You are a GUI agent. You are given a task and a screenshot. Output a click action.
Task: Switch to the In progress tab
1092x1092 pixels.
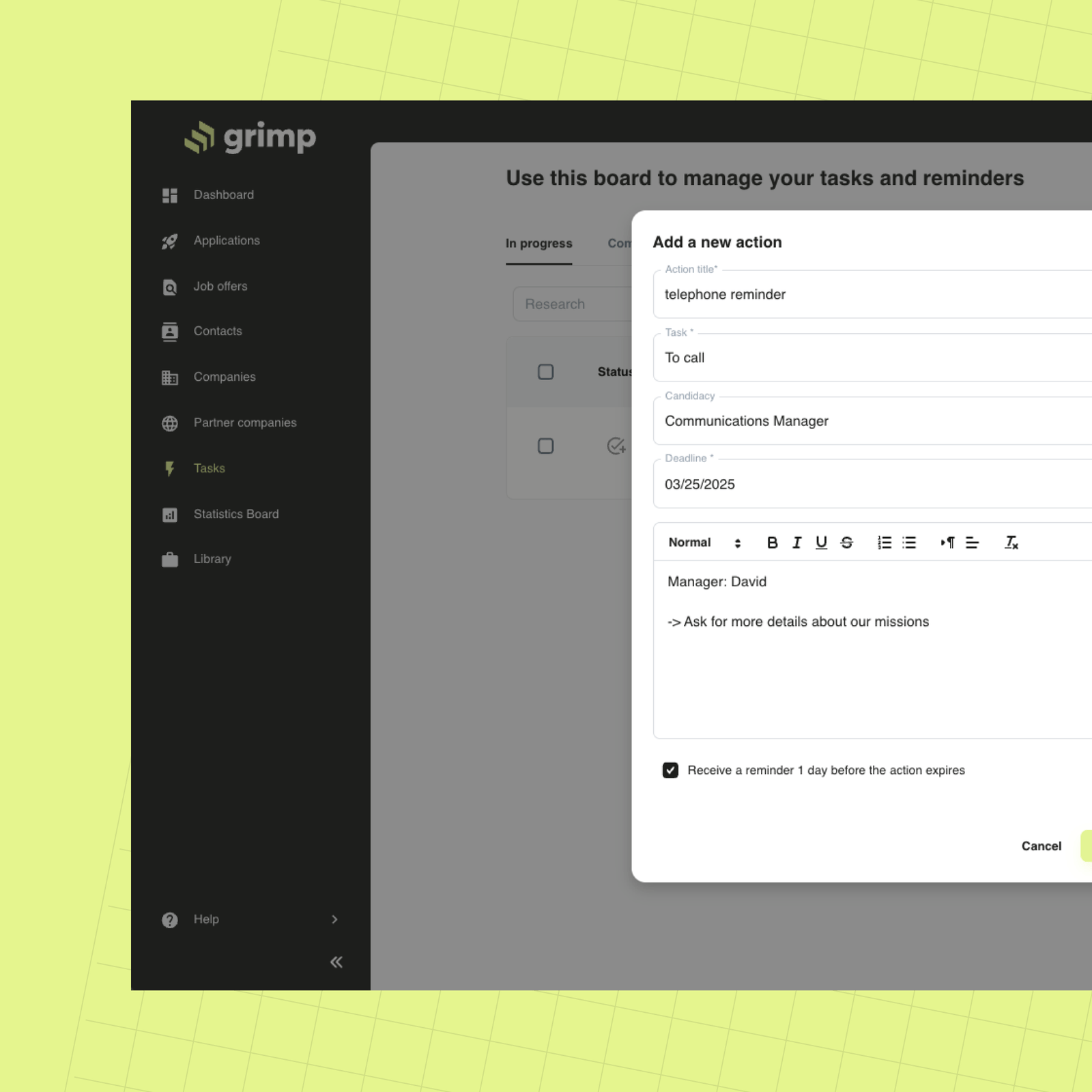(x=538, y=244)
